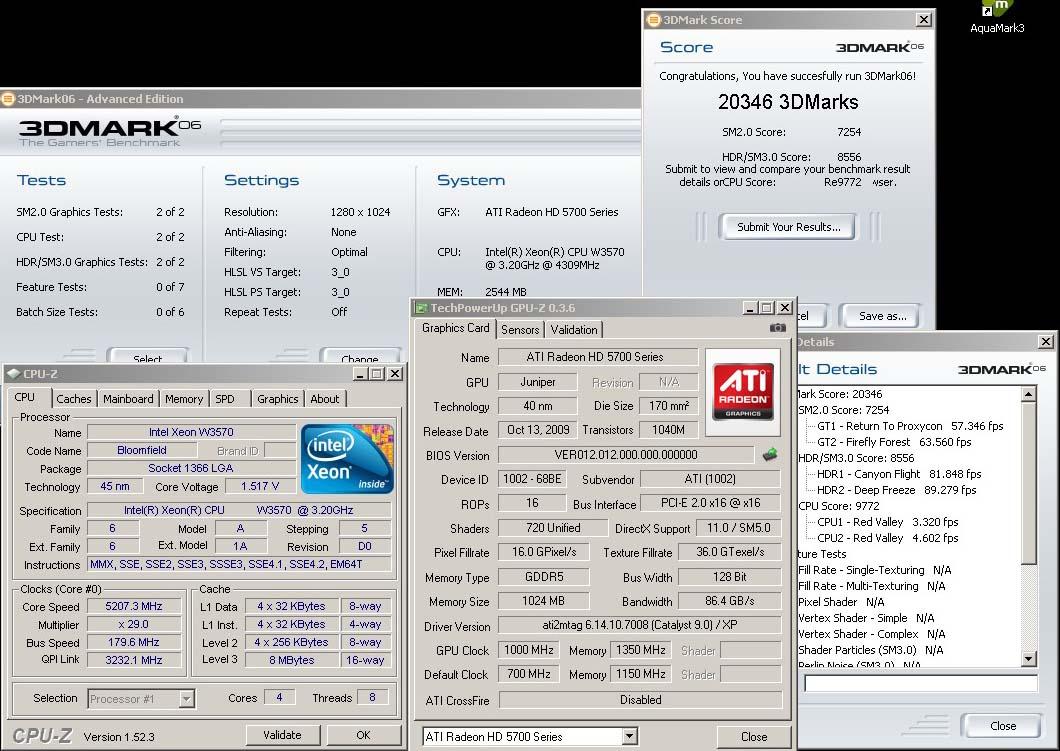Viewport: 1060px width, 751px height.
Task: Click the scroll down arrow in Result Details
Action: (1028, 658)
